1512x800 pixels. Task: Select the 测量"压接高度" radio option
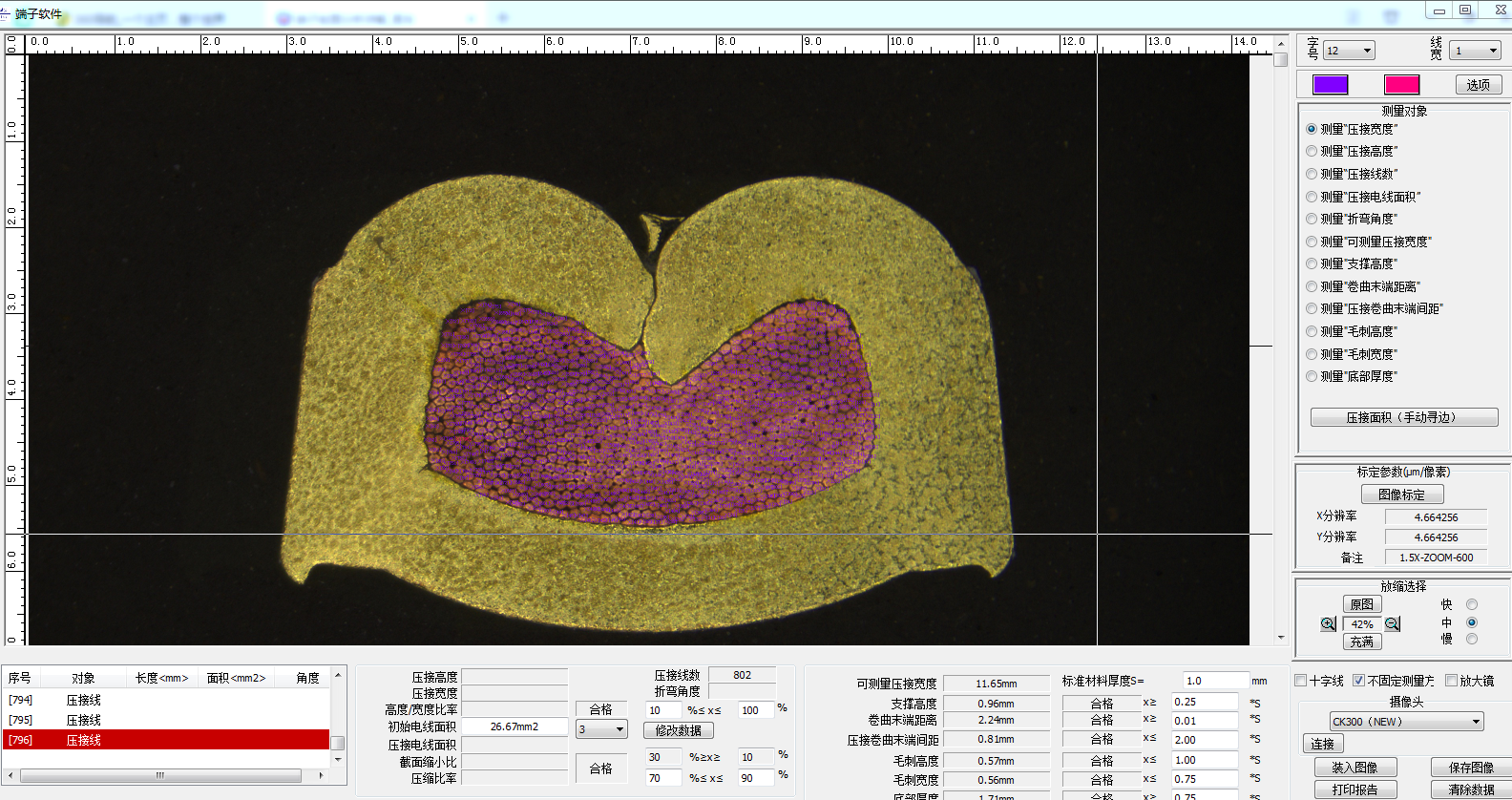(1312, 151)
